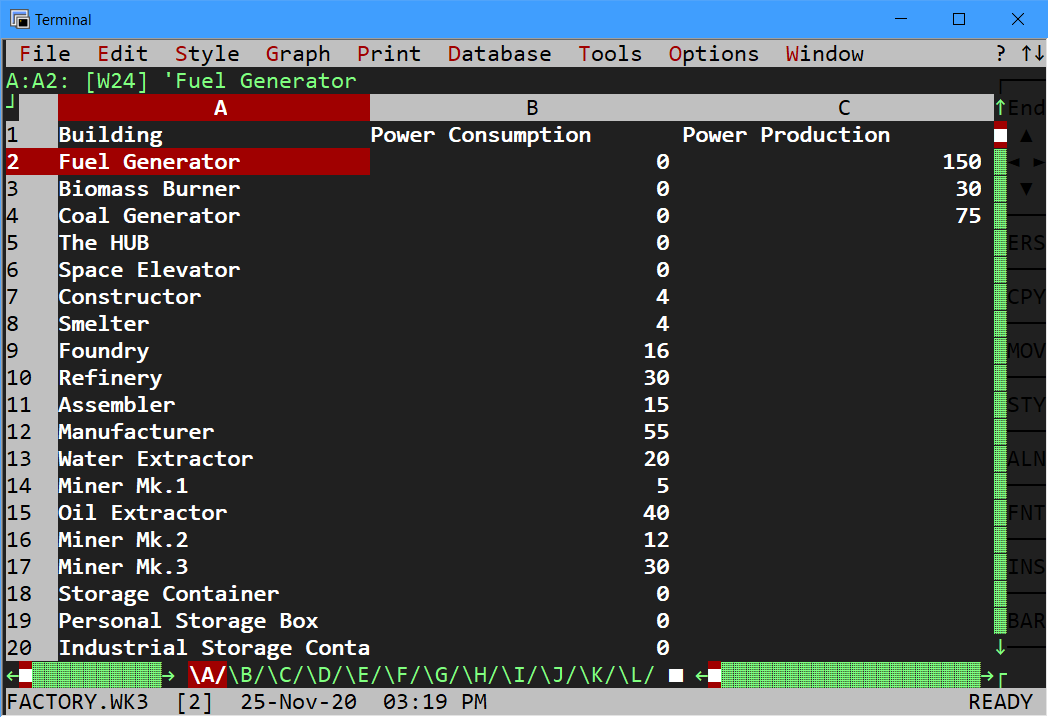Open the Style menu
The height and width of the screenshot is (717, 1048).
point(207,53)
